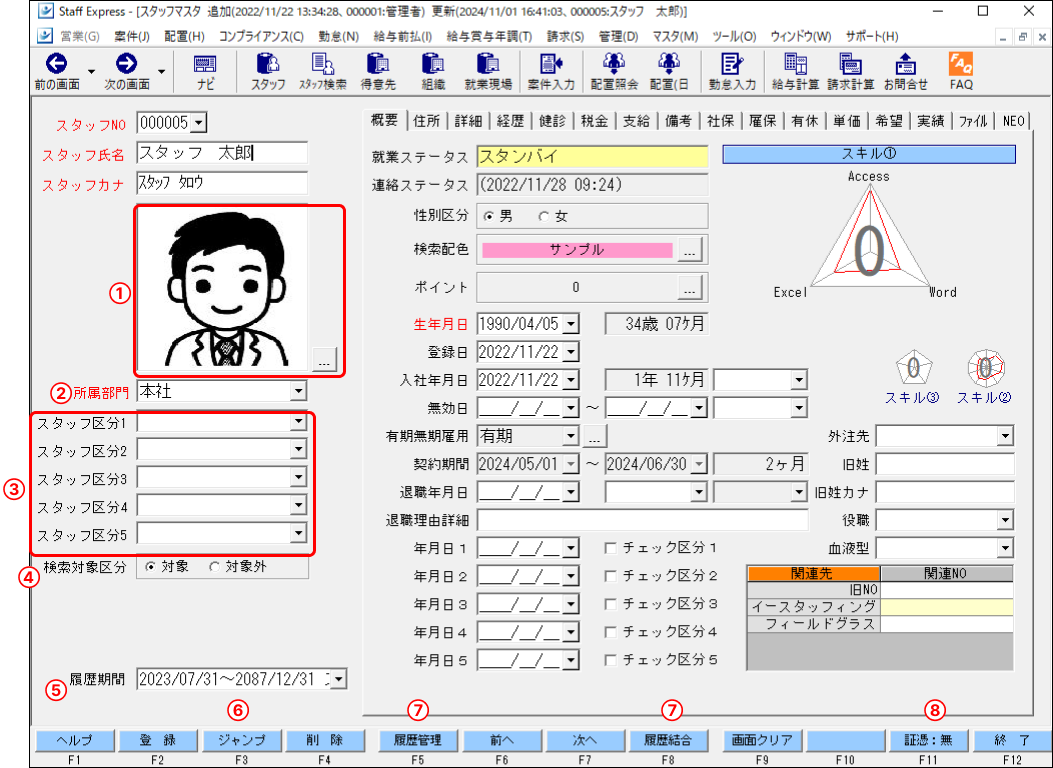Open the お問合せ inquiry icon
1053x768 pixels.
905,64
